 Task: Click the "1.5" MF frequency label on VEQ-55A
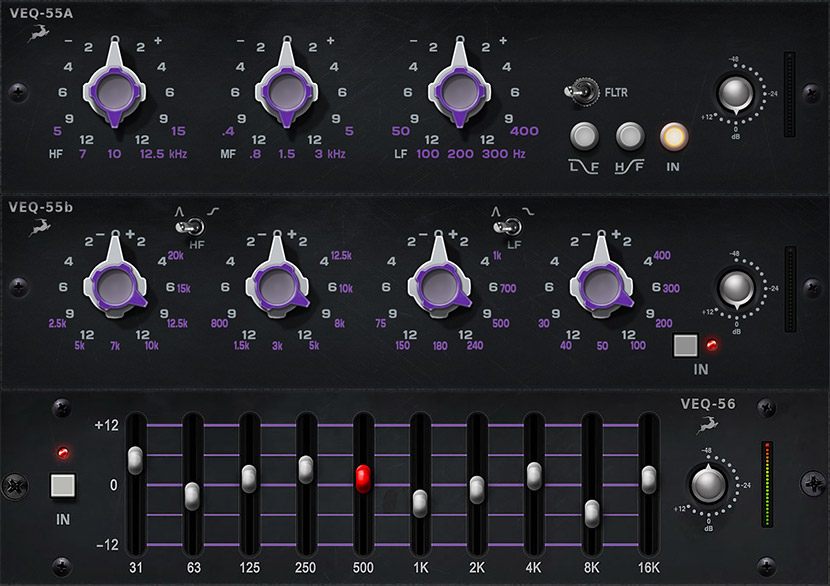click(287, 154)
